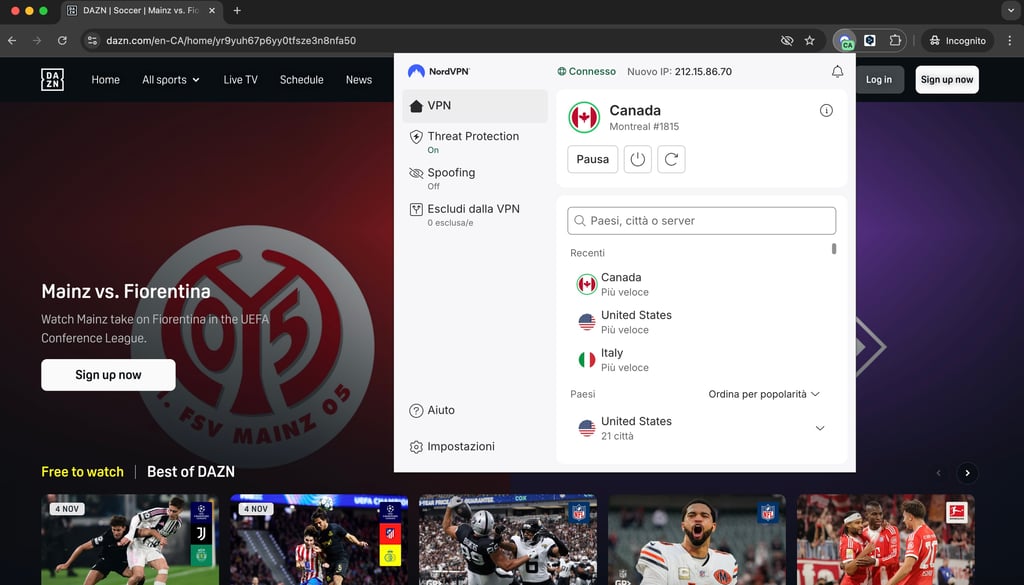
Task: Open the browser extensions puzzle icon
Action: [x=895, y=40]
